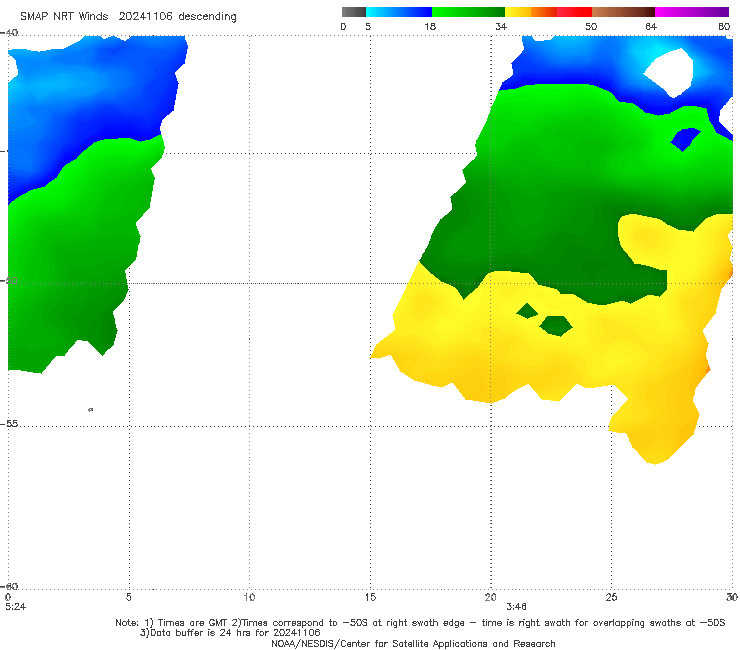The image size is (740, 650).
Task: Click the red segment of the color bar
Action: [x=574, y=12]
